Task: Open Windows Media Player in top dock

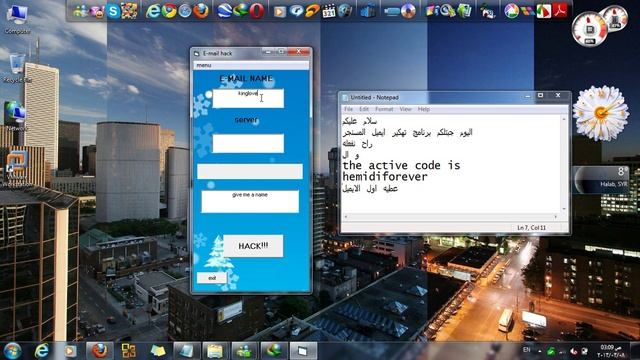Action: pyautogui.click(x=280, y=11)
